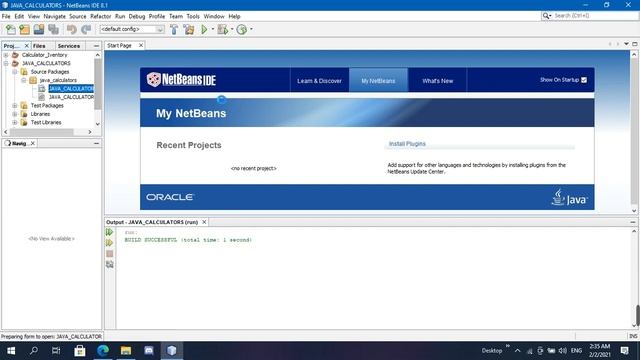
Task: Click the output settings icon below the Stop icon
Action: pyautogui.click(x=109, y=264)
